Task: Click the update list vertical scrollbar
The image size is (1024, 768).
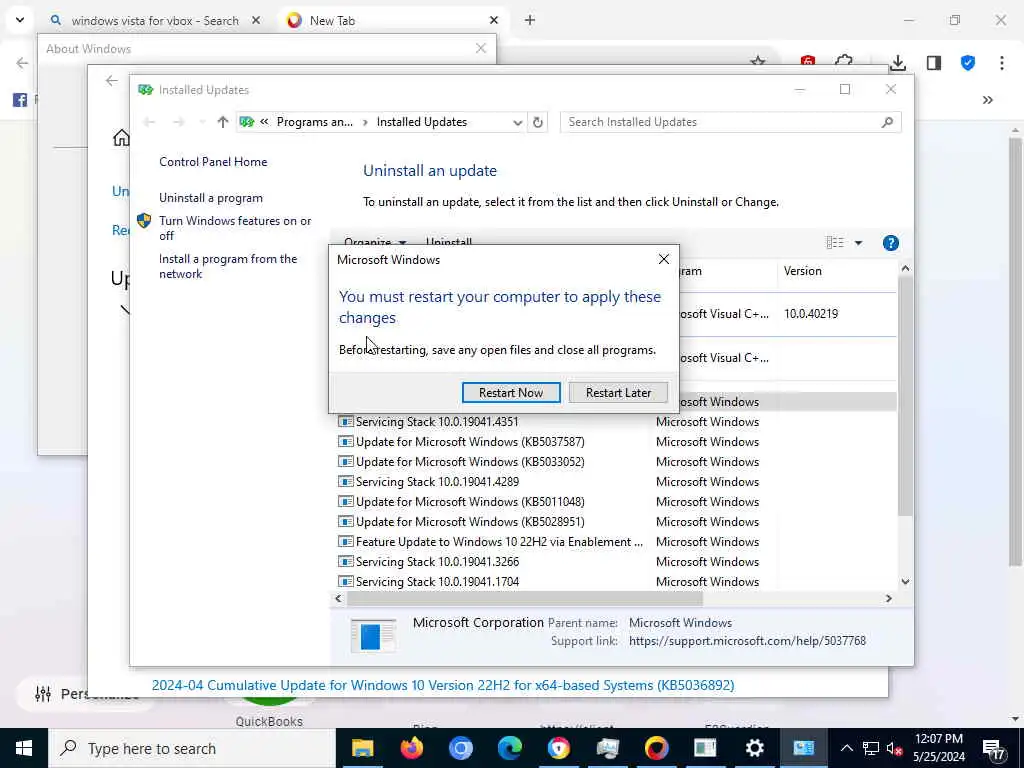Action: (x=905, y=396)
